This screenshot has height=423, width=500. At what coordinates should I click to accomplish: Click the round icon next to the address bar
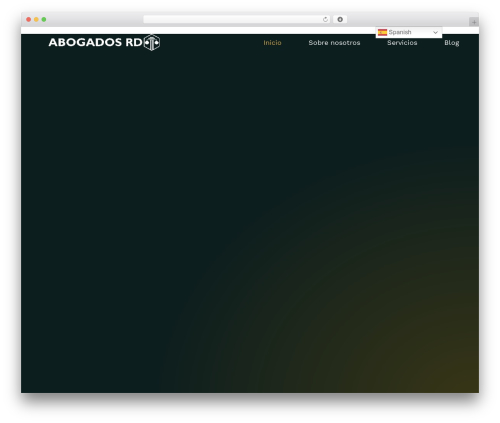[340, 19]
